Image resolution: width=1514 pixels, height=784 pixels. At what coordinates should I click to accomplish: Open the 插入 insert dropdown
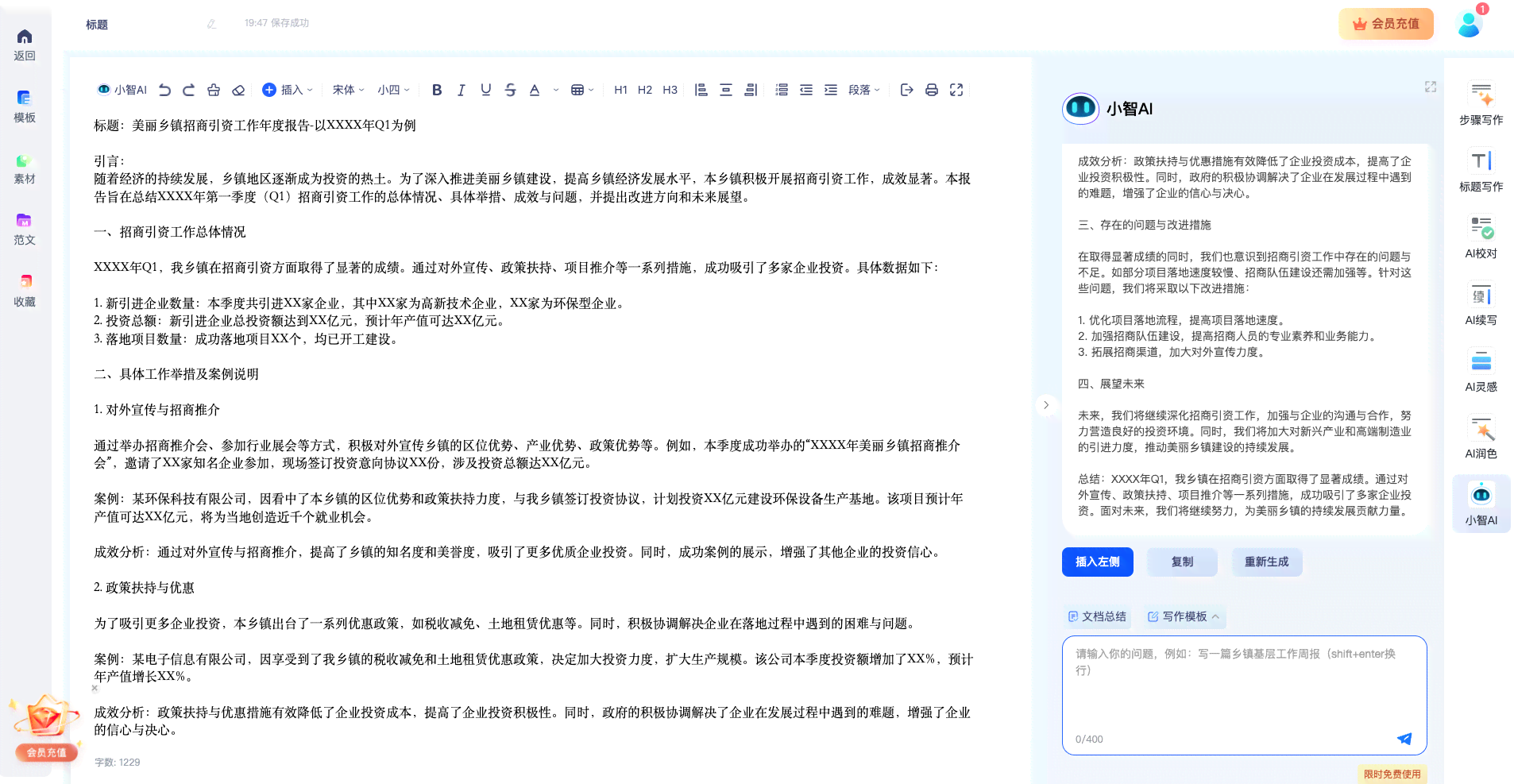click(288, 90)
